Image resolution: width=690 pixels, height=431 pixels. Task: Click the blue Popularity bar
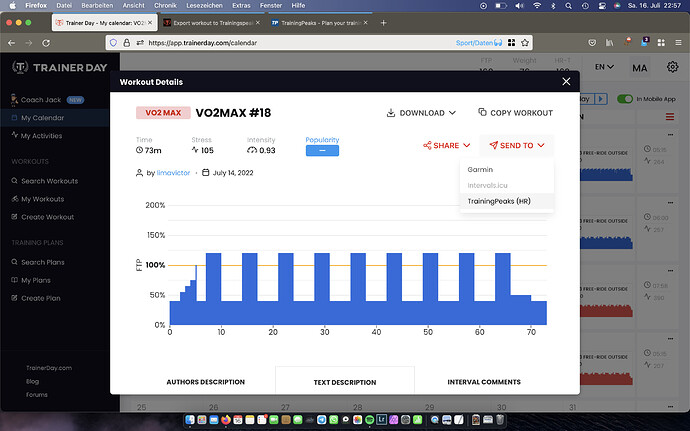322,151
